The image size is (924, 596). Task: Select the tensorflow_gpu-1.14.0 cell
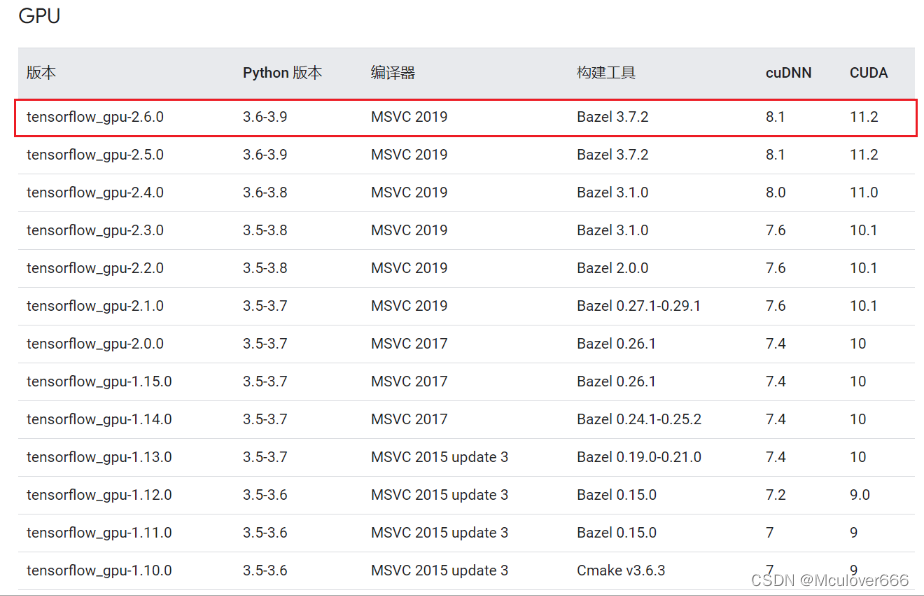pos(99,419)
